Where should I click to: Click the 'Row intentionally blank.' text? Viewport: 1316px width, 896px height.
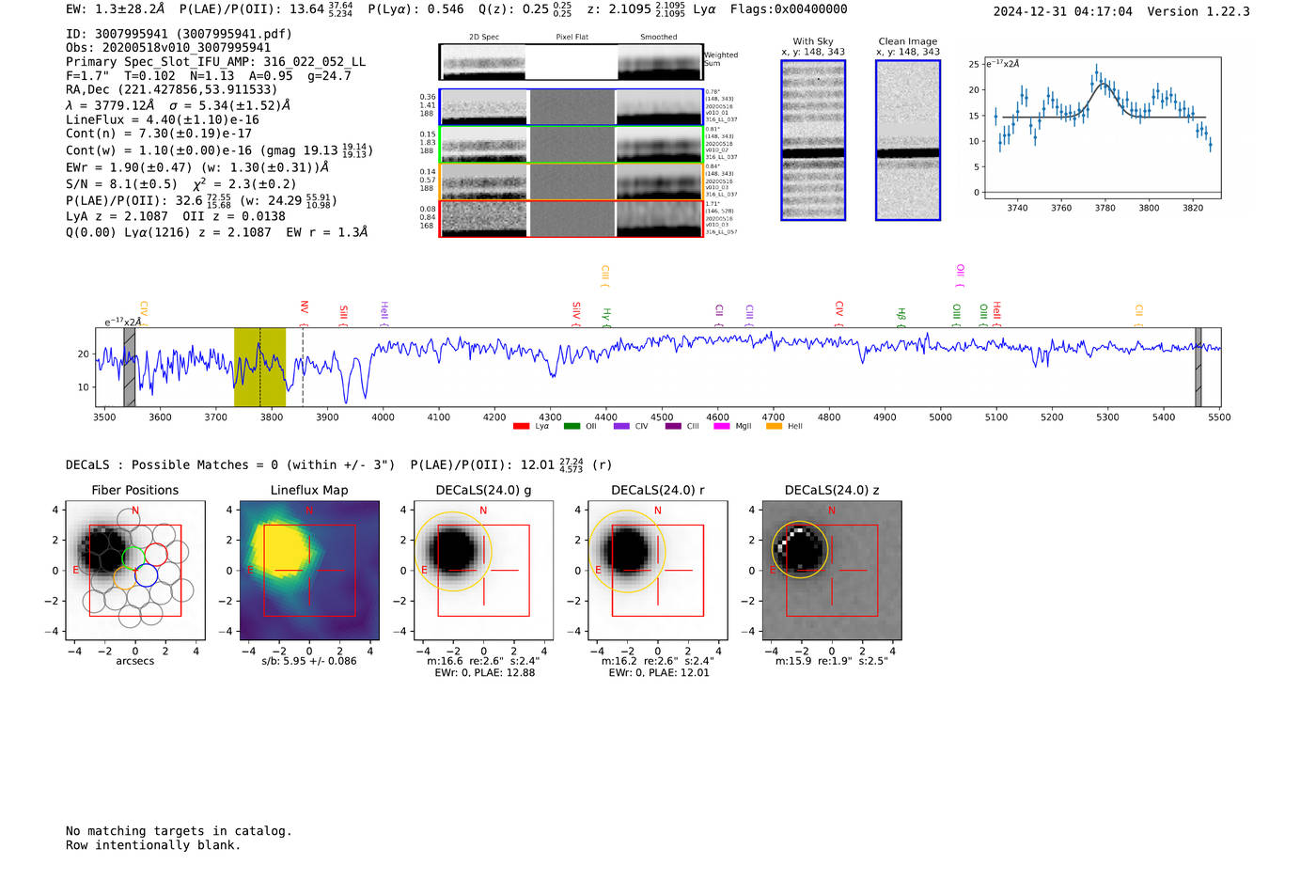pos(153,845)
